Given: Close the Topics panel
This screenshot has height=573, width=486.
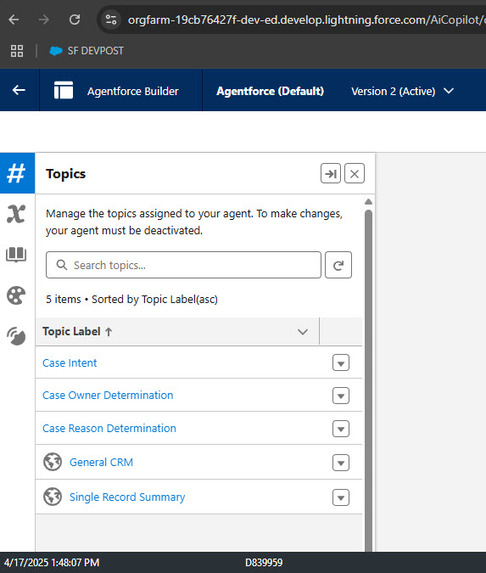Looking at the screenshot, I should 354,173.
